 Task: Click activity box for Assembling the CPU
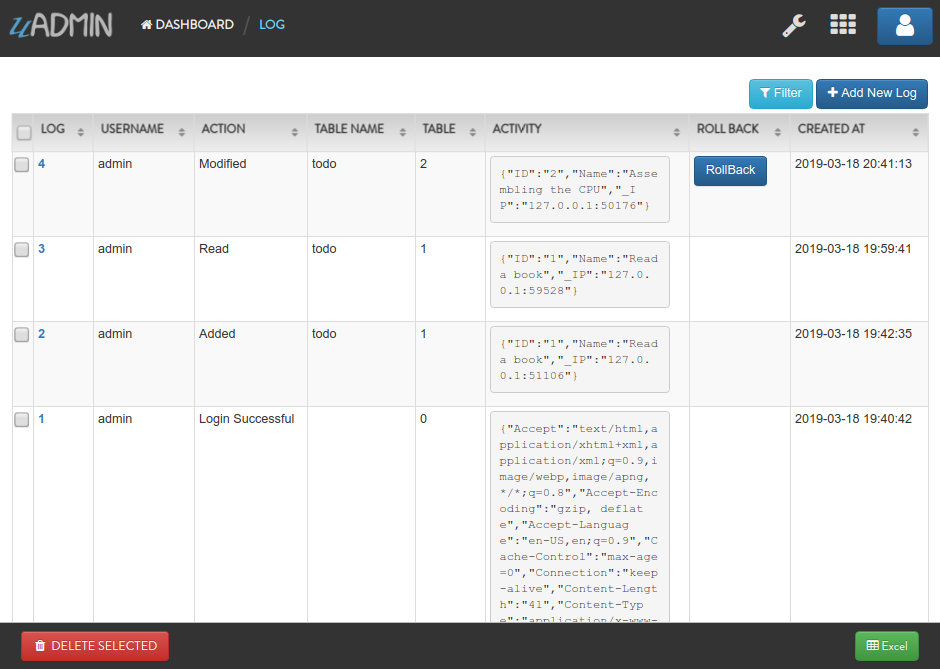point(580,189)
